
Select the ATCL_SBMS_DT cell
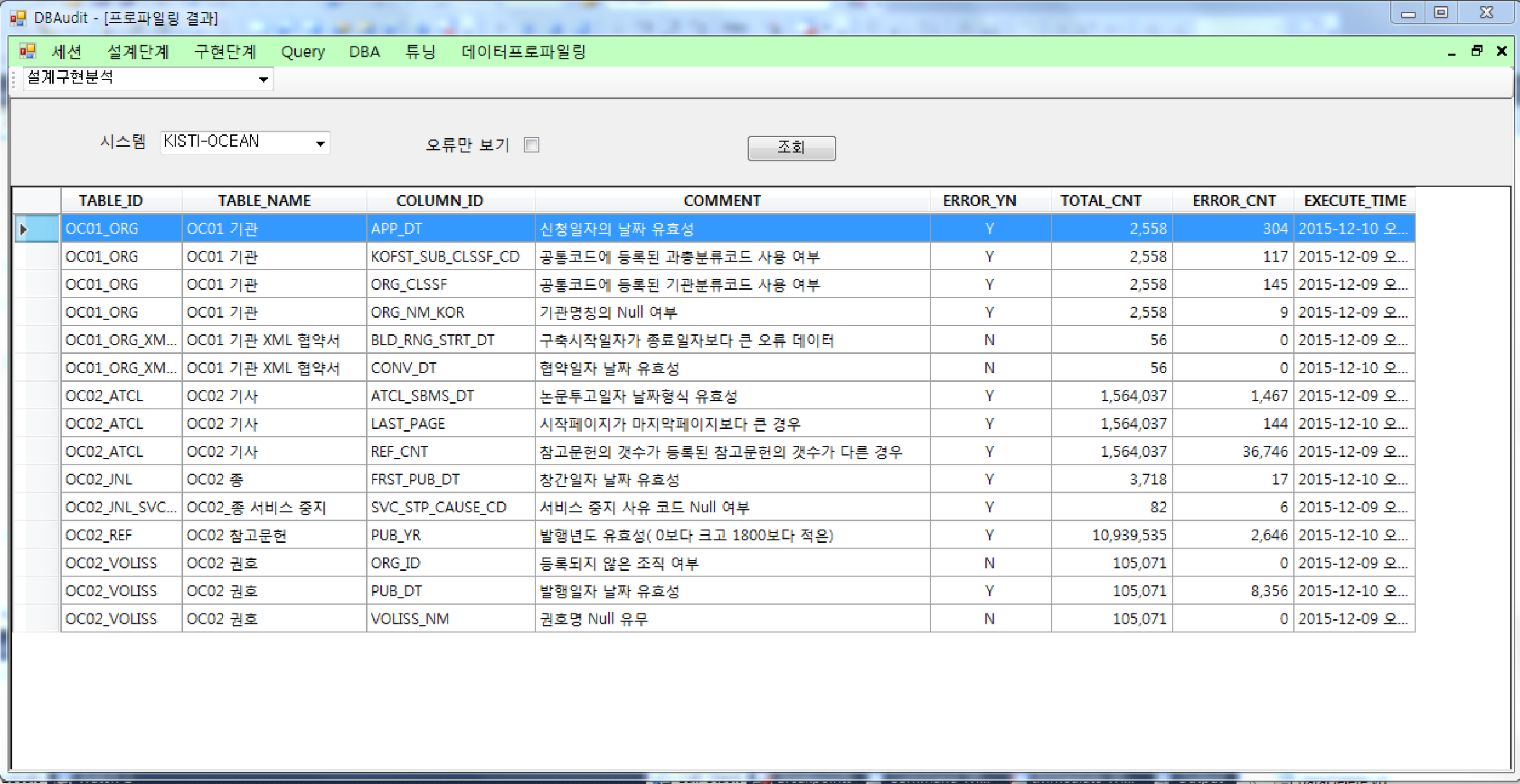point(450,396)
